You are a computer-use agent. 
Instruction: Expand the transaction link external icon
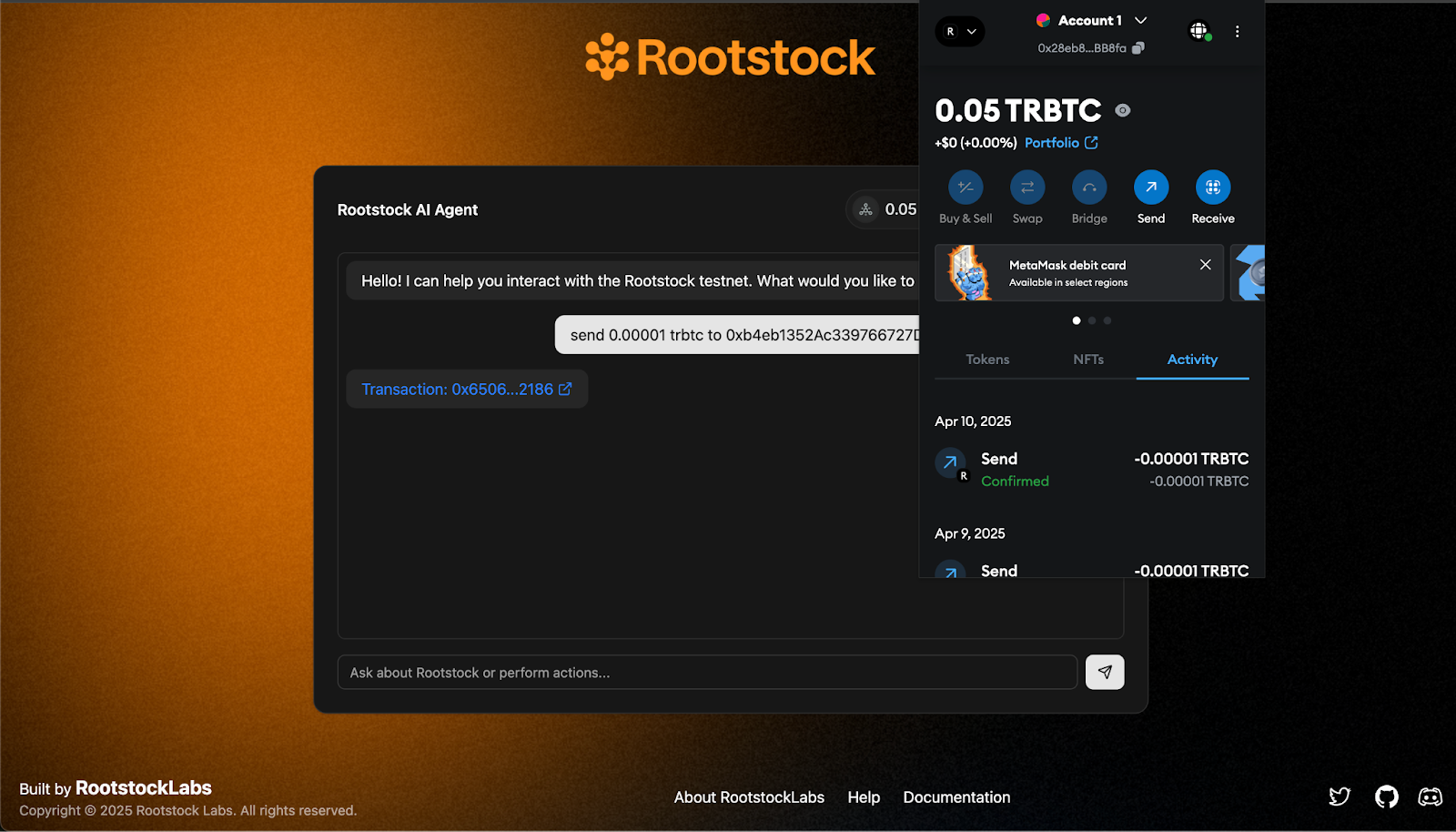(566, 388)
